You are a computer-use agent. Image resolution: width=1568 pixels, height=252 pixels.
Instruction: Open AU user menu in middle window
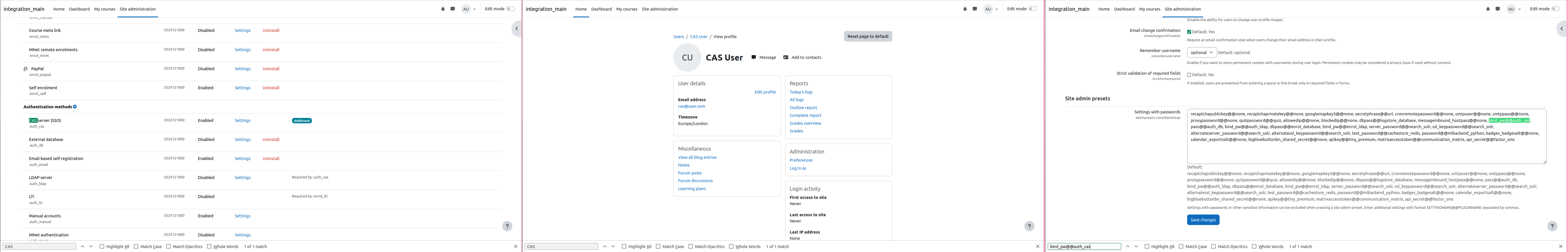991,9
